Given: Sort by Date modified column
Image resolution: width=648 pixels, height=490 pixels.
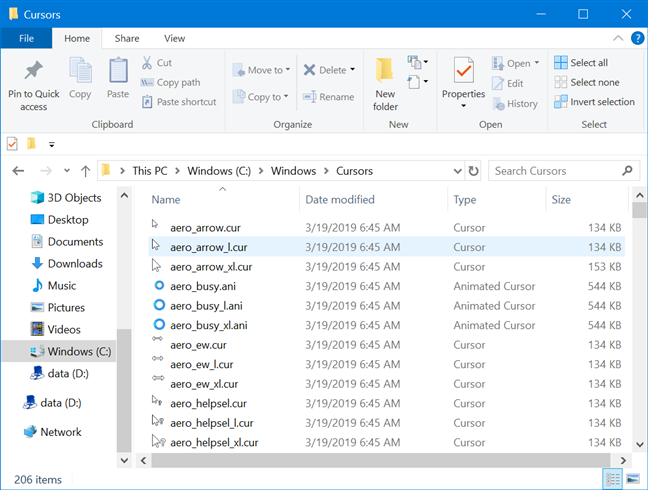Looking at the screenshot, I should [340, 200].
